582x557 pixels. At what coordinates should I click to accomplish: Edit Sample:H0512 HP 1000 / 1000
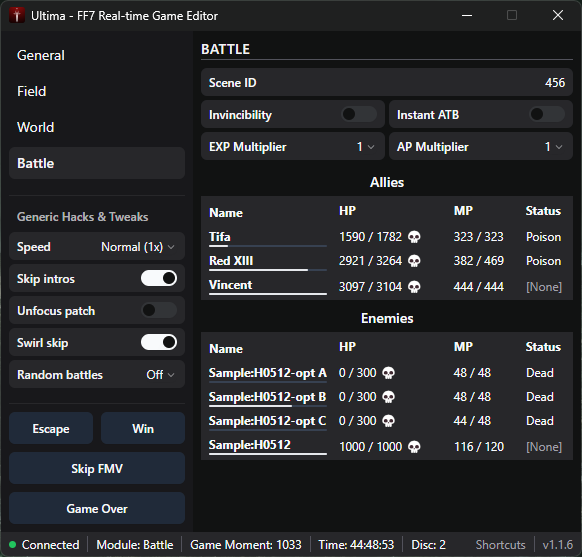(370, 447)
